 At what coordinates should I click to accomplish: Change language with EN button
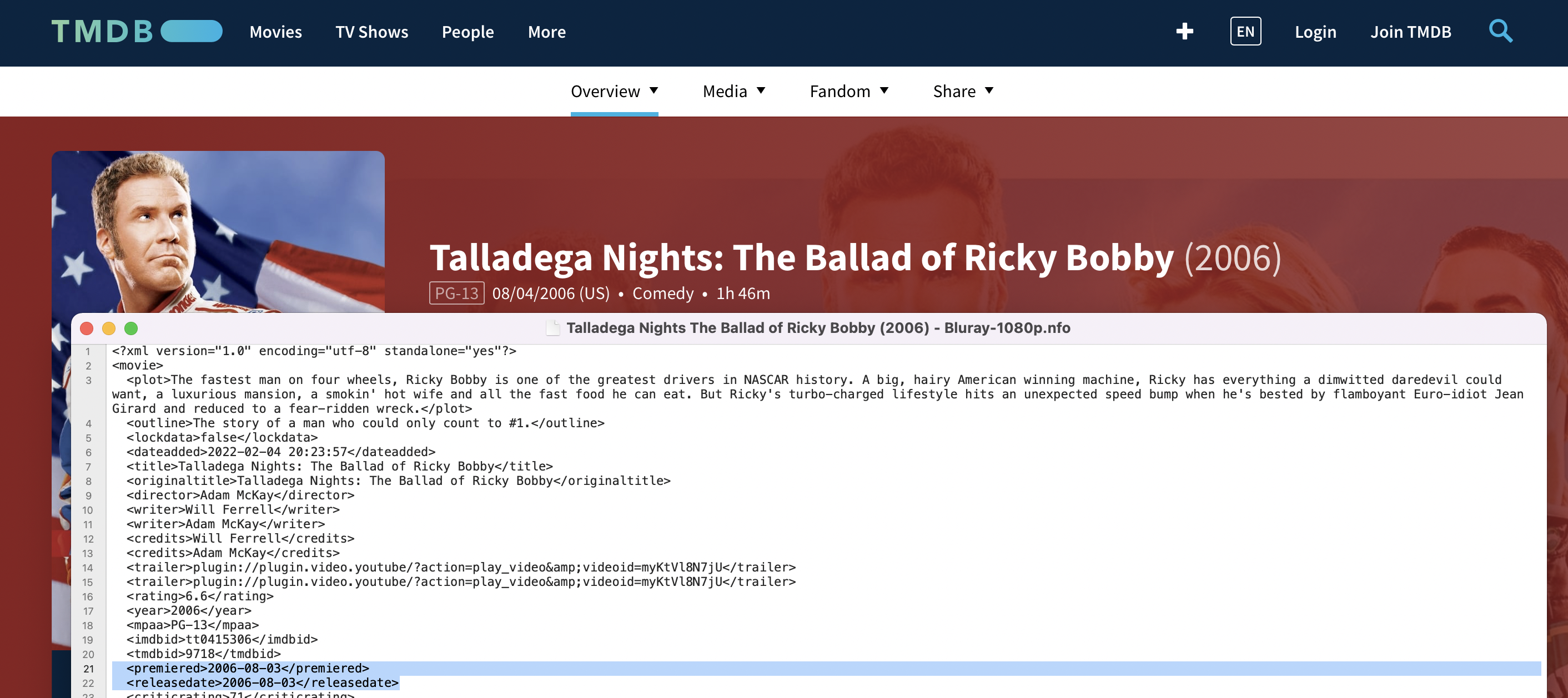point(1245,32)
